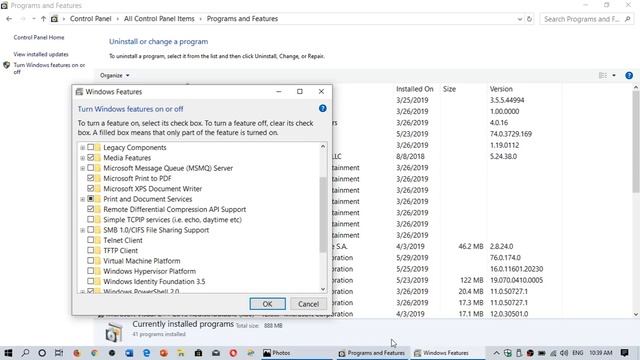Go up one level in Control Panel
This screenshot has height=360, width=640.
pos(43,19)
